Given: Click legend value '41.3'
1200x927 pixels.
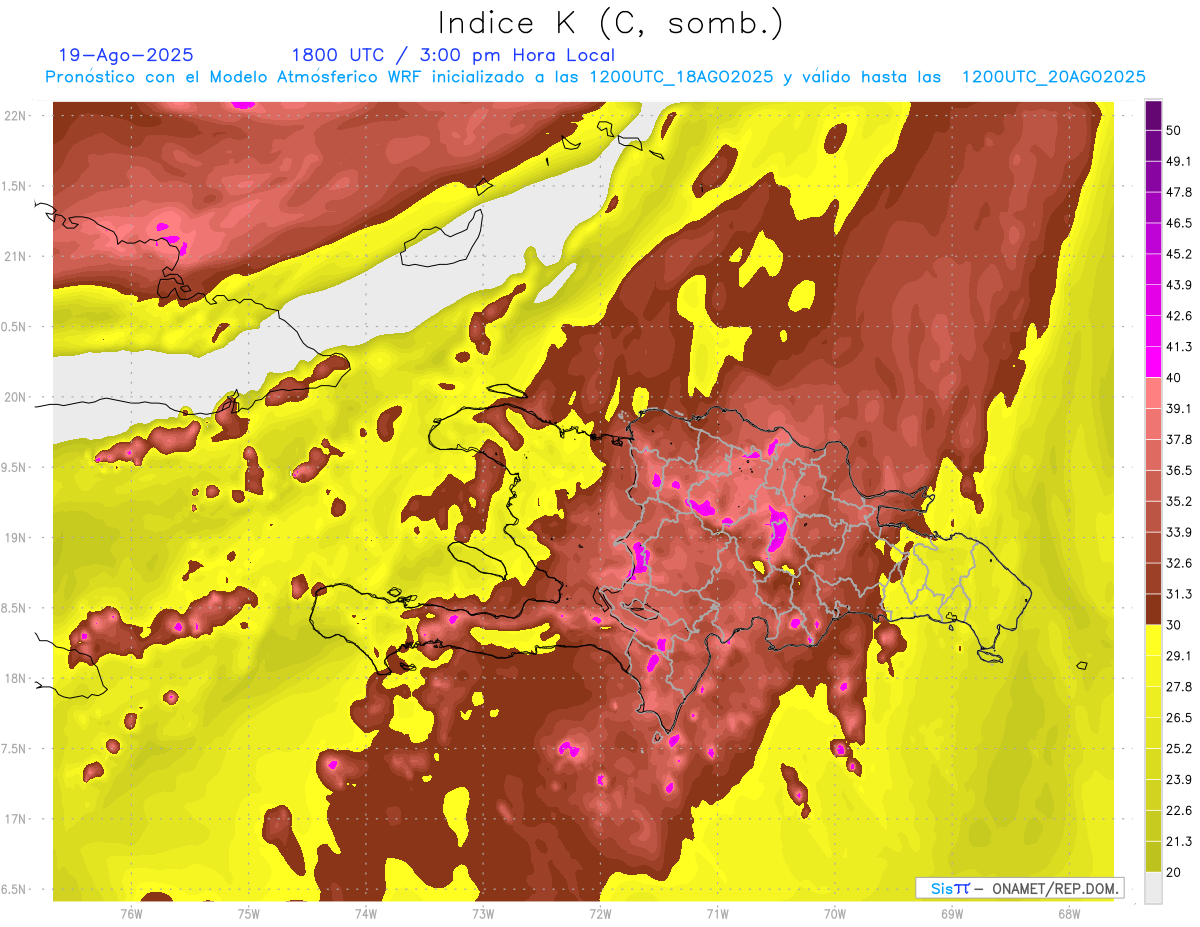Looking at the screenshot, I should 1178,347.
